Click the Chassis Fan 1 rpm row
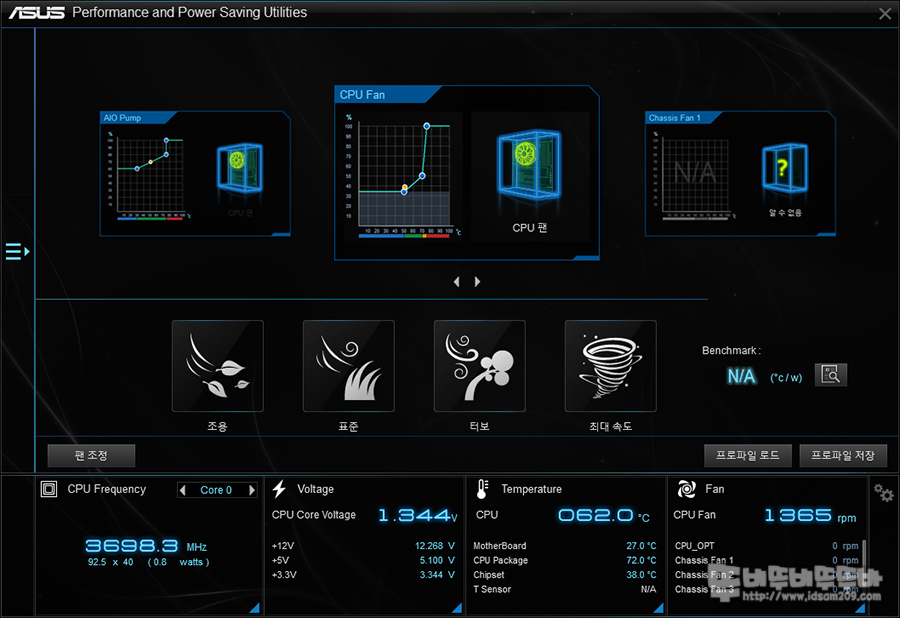This screenshot has width=900, height=618. (767, 560)
